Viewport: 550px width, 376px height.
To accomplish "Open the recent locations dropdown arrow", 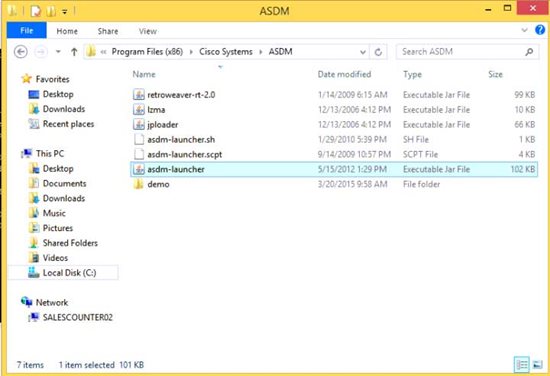I will [58, 52].
